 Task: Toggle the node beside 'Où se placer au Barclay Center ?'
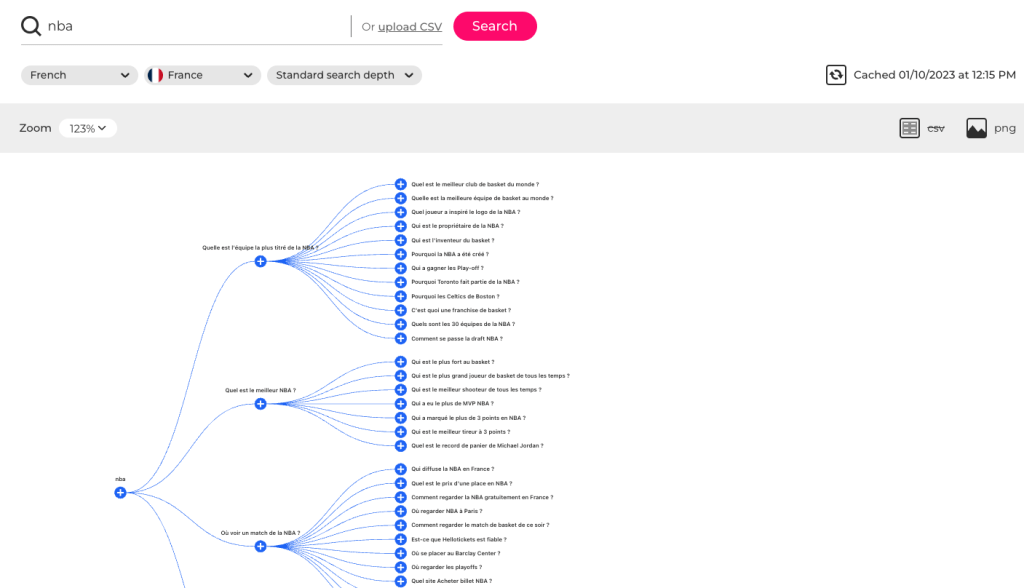400,552
